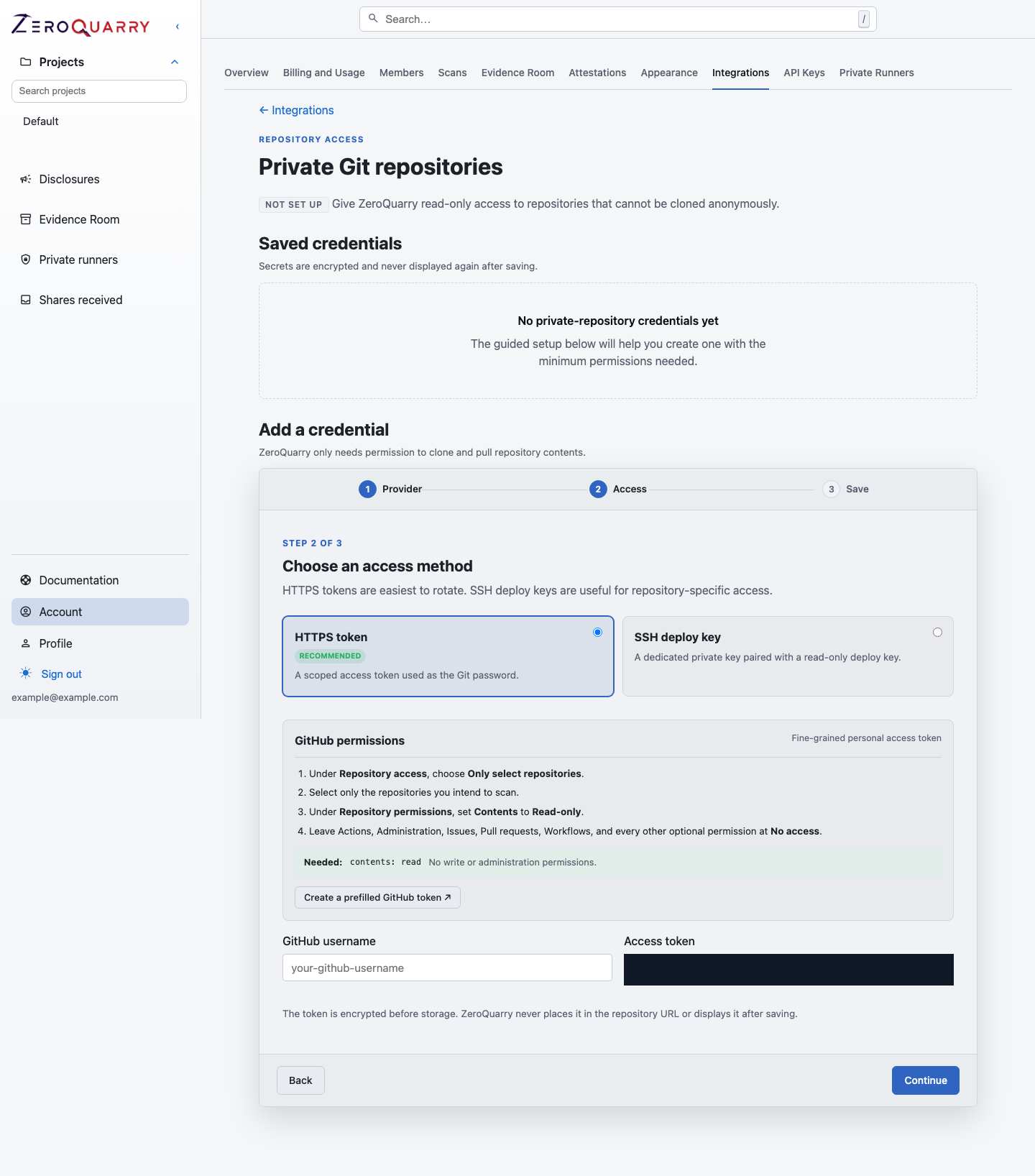Viewport: 1035px width, 1176px height.
Task: Click the RECOMMENDED badge
Action: [x=330, y=656]
